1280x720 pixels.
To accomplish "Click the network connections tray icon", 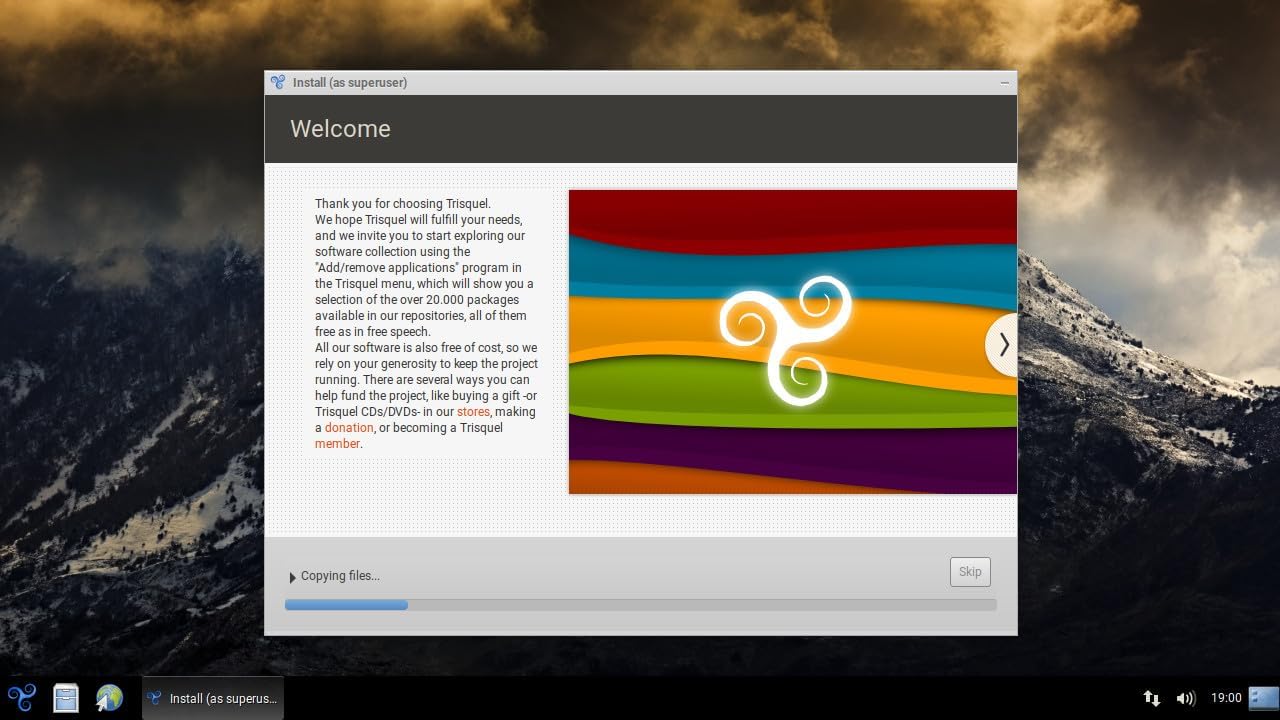I will pyautogui.click(x=1152, y=698).
